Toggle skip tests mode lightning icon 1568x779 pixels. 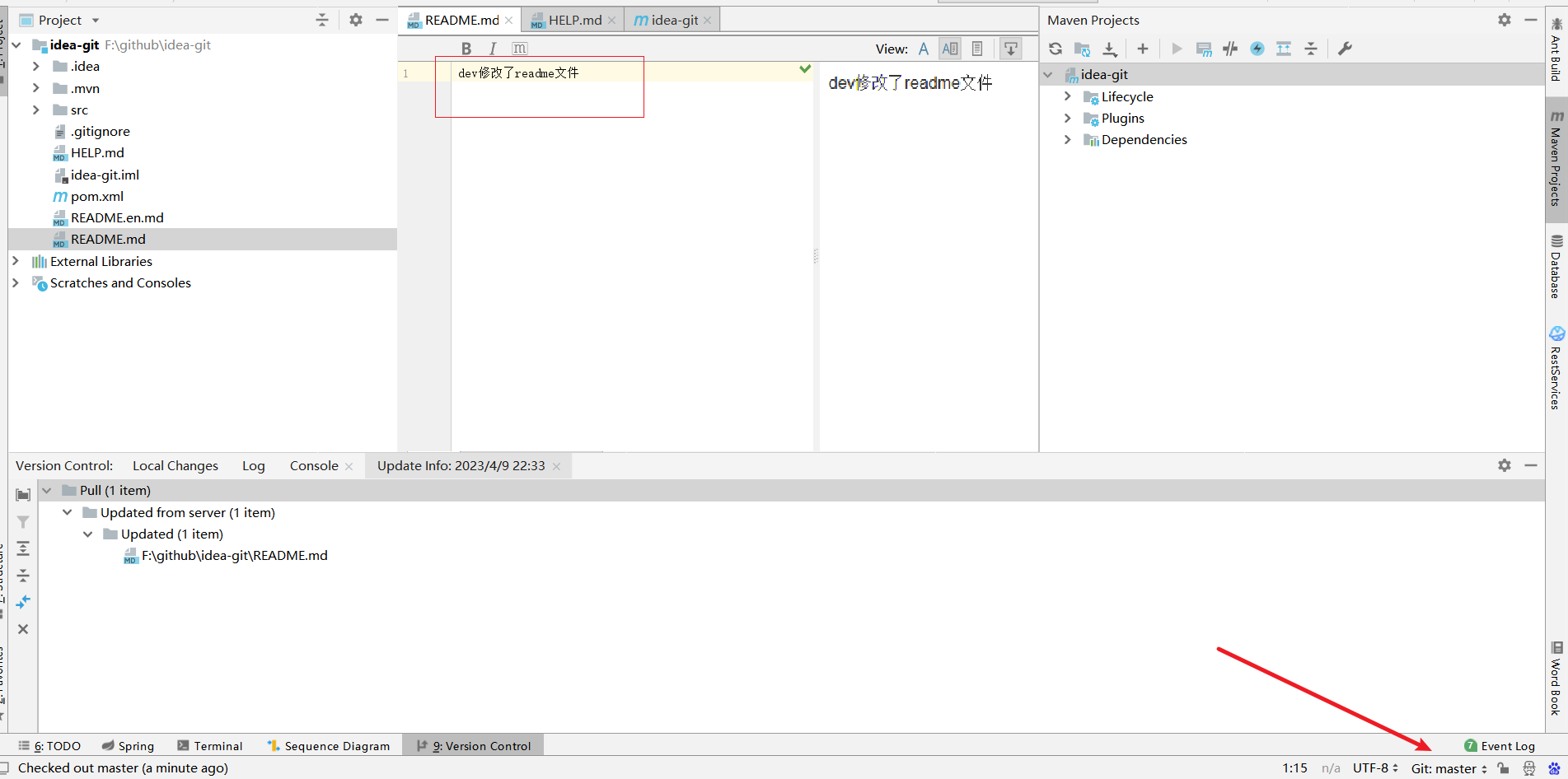click(x=1257, y=49)
